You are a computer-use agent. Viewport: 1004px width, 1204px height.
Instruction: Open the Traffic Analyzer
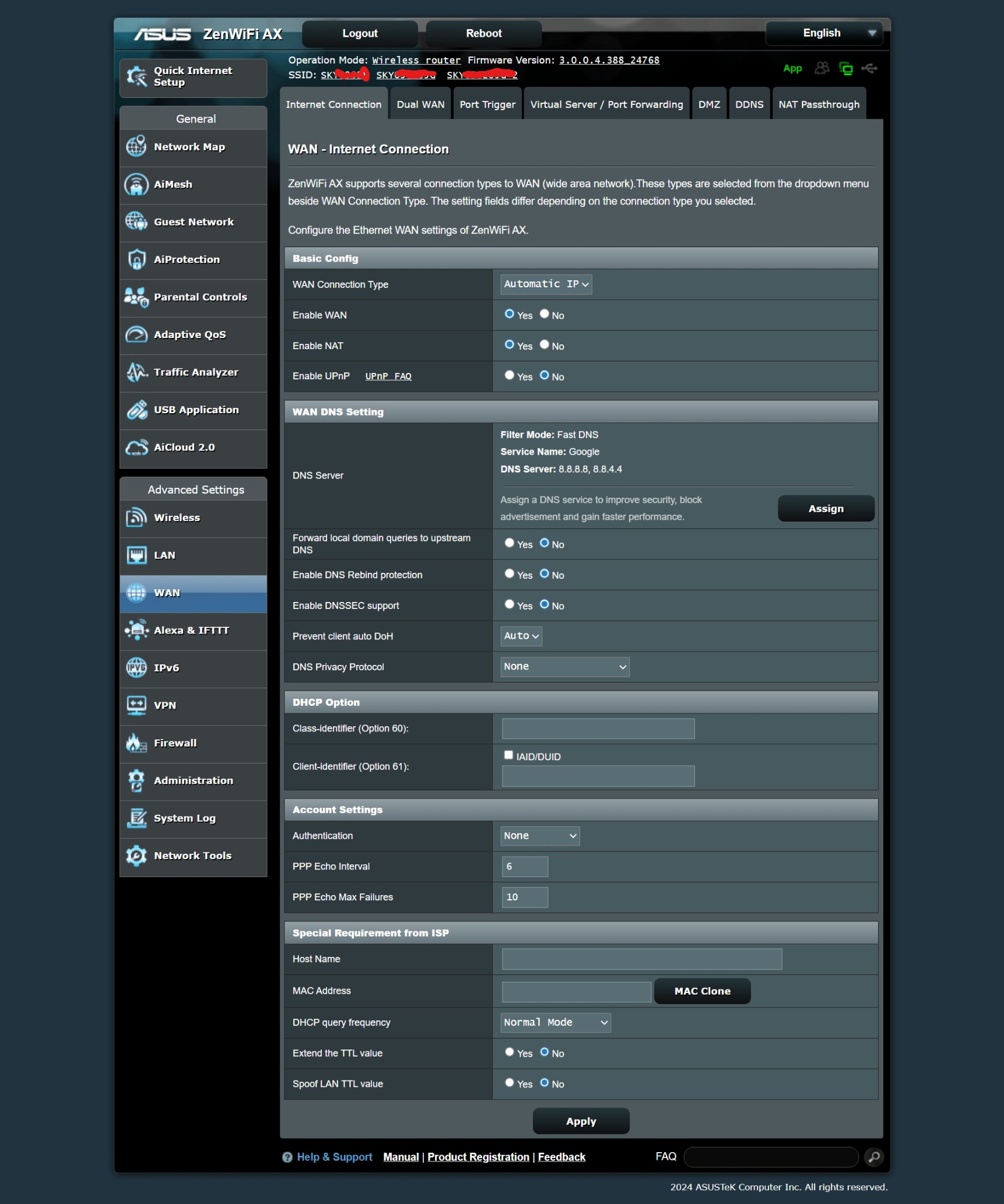[x=136, y=372]
